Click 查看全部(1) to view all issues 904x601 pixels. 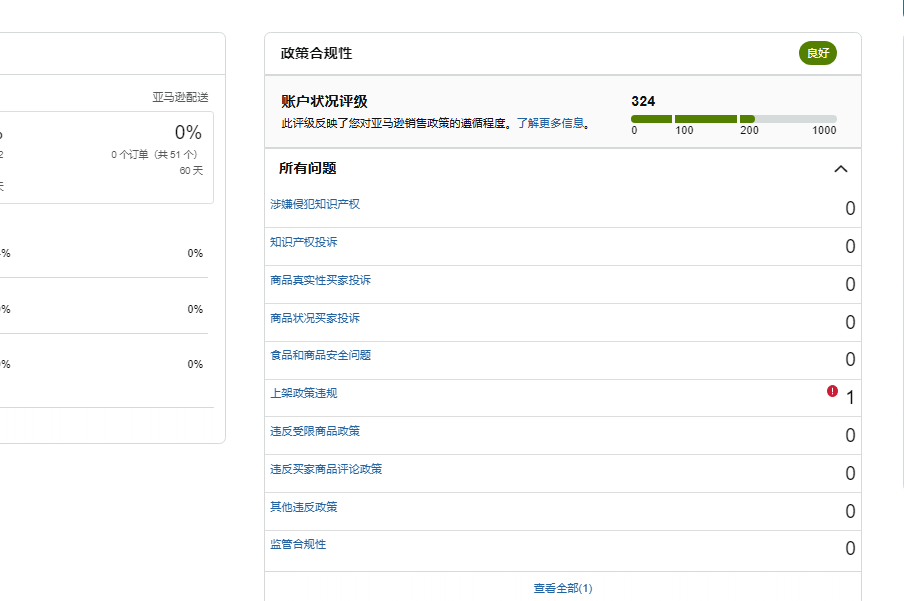tap(562, 588)
